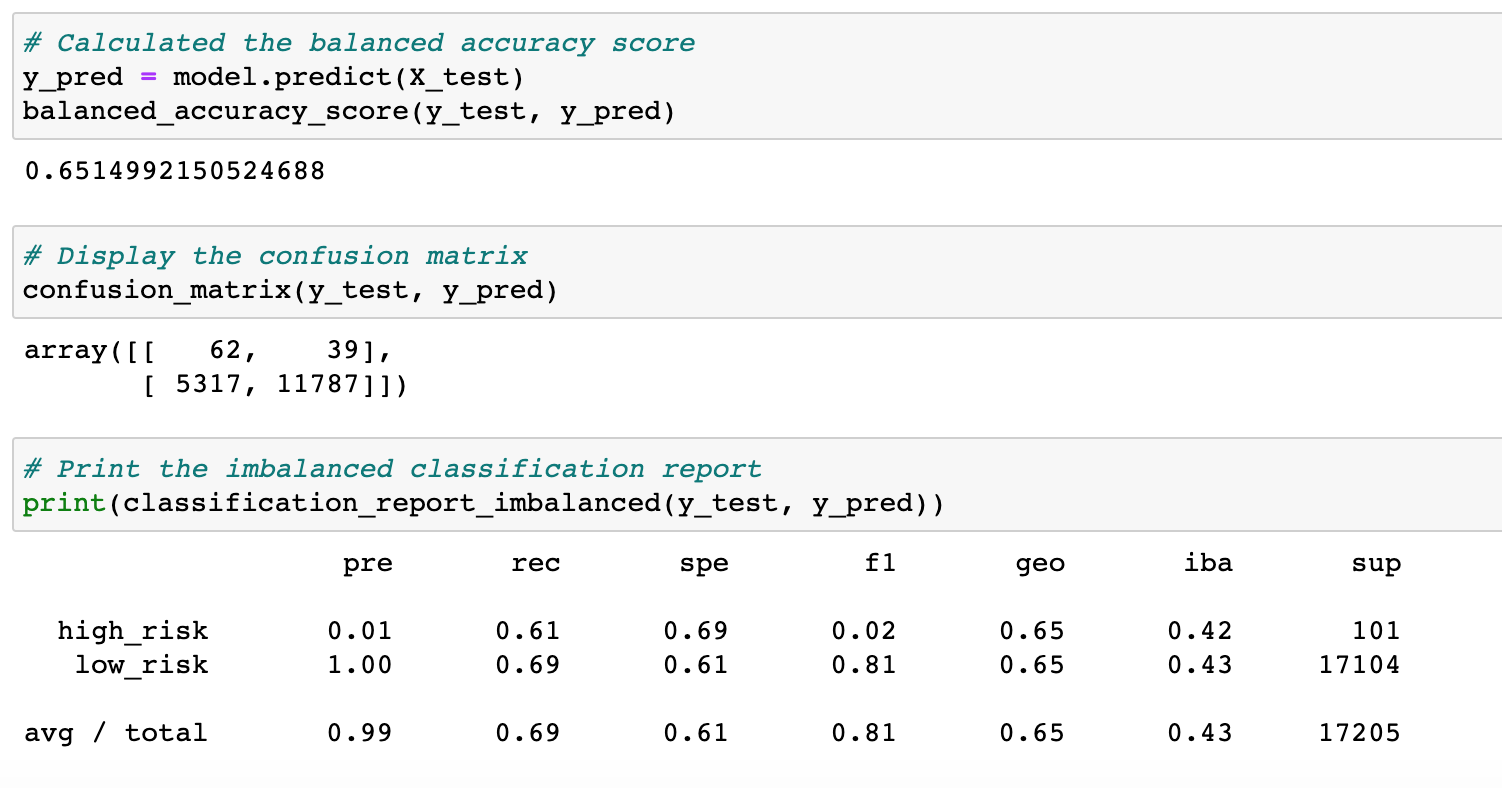Click the pre column header
This screenshot has width=1502, height=788.
[367, 562]
